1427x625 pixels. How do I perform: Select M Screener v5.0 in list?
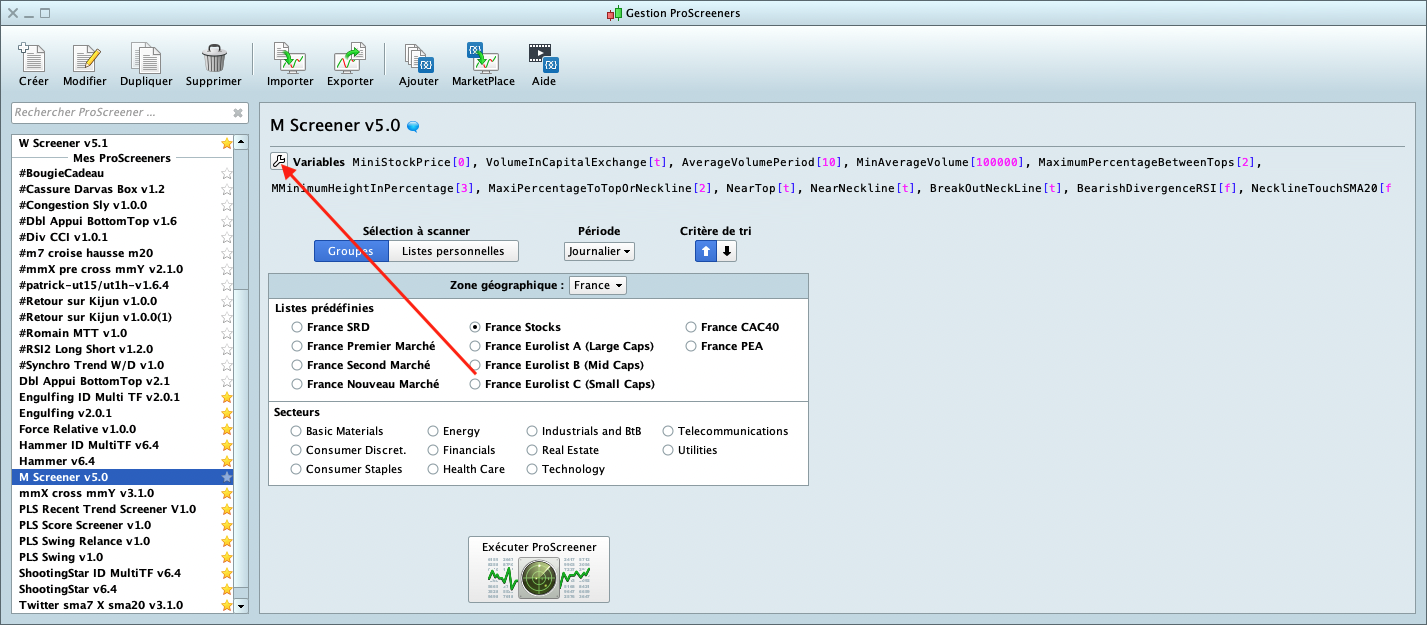coord(123,477)
